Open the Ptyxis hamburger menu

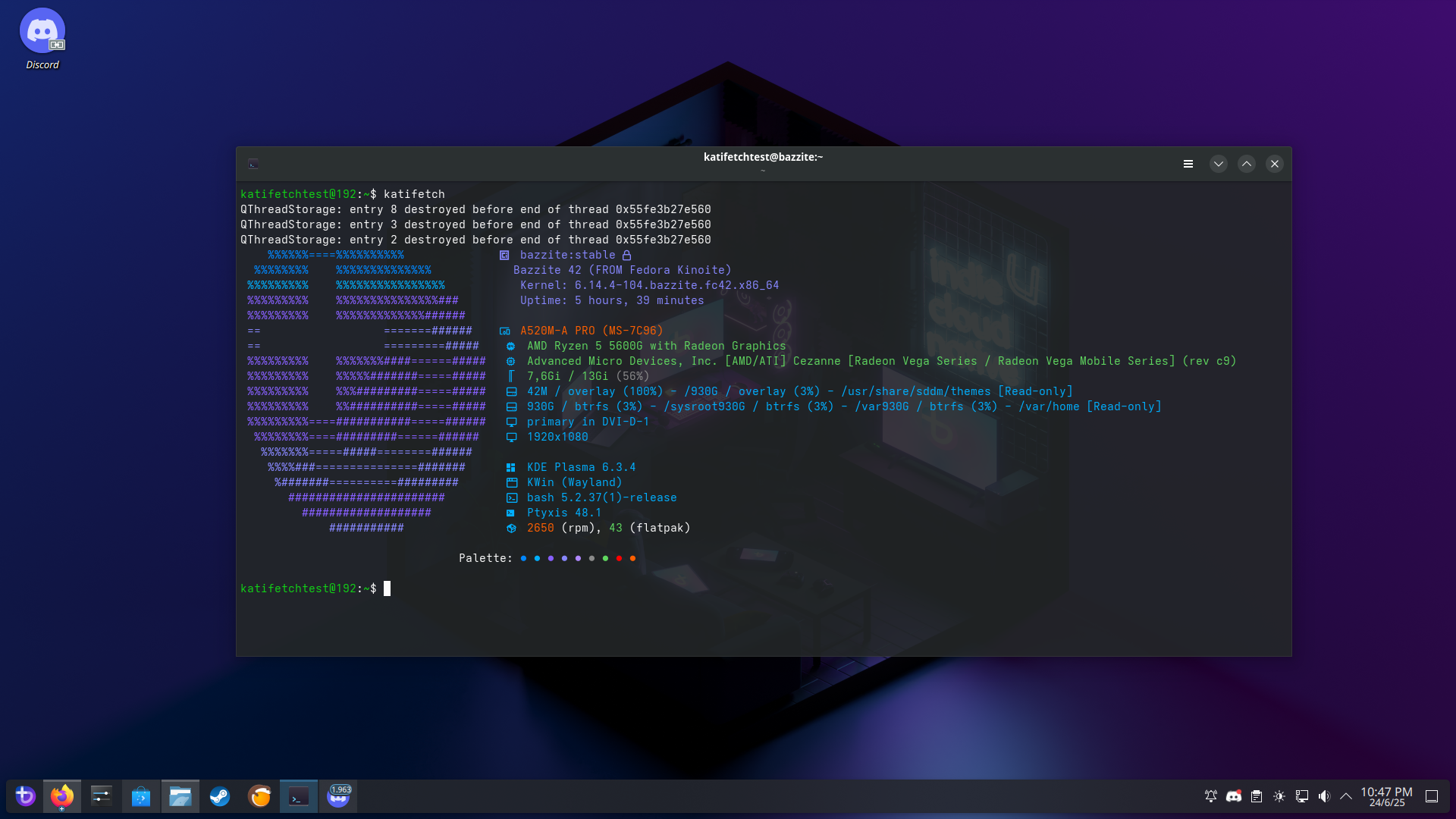[x=1188, y=163]
